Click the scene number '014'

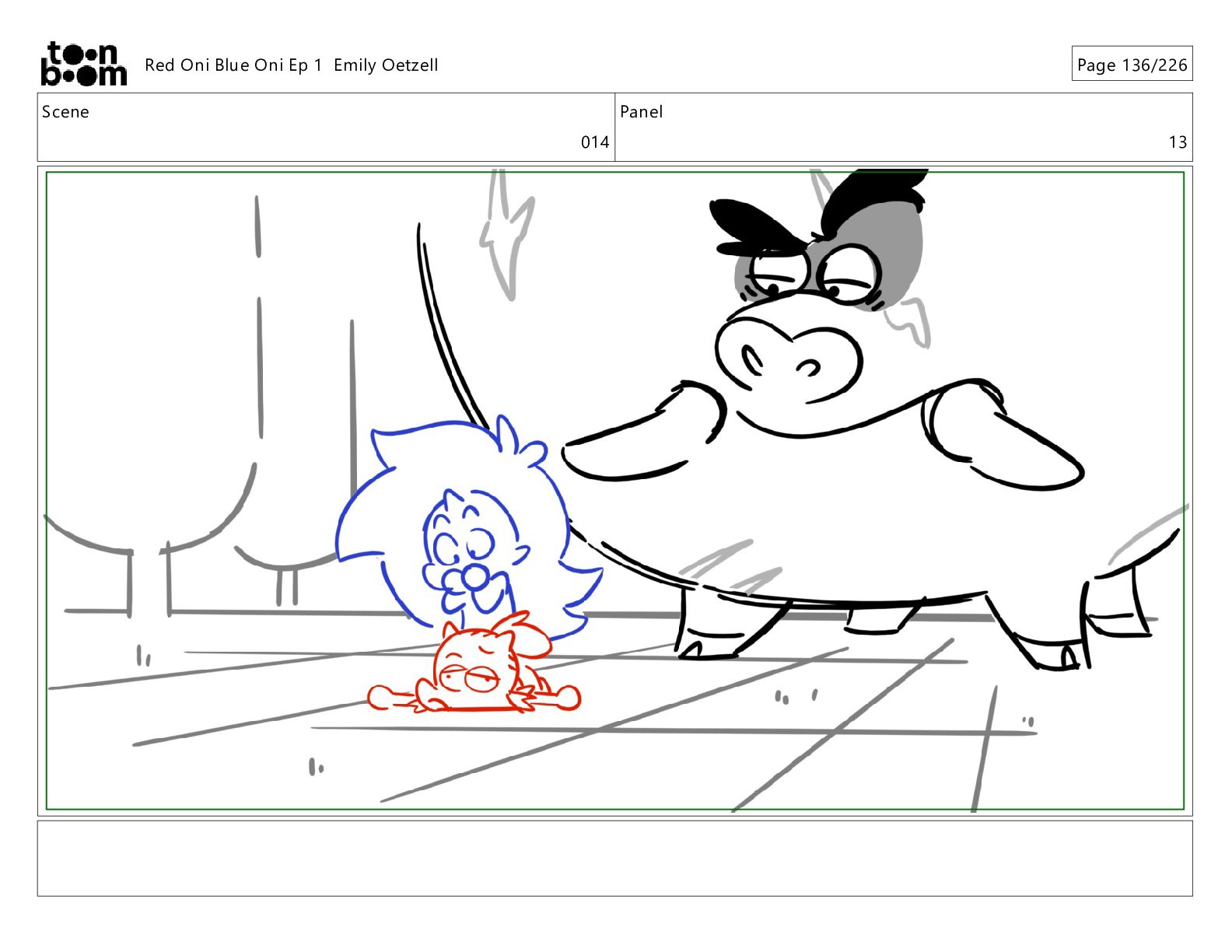[595, 142]
